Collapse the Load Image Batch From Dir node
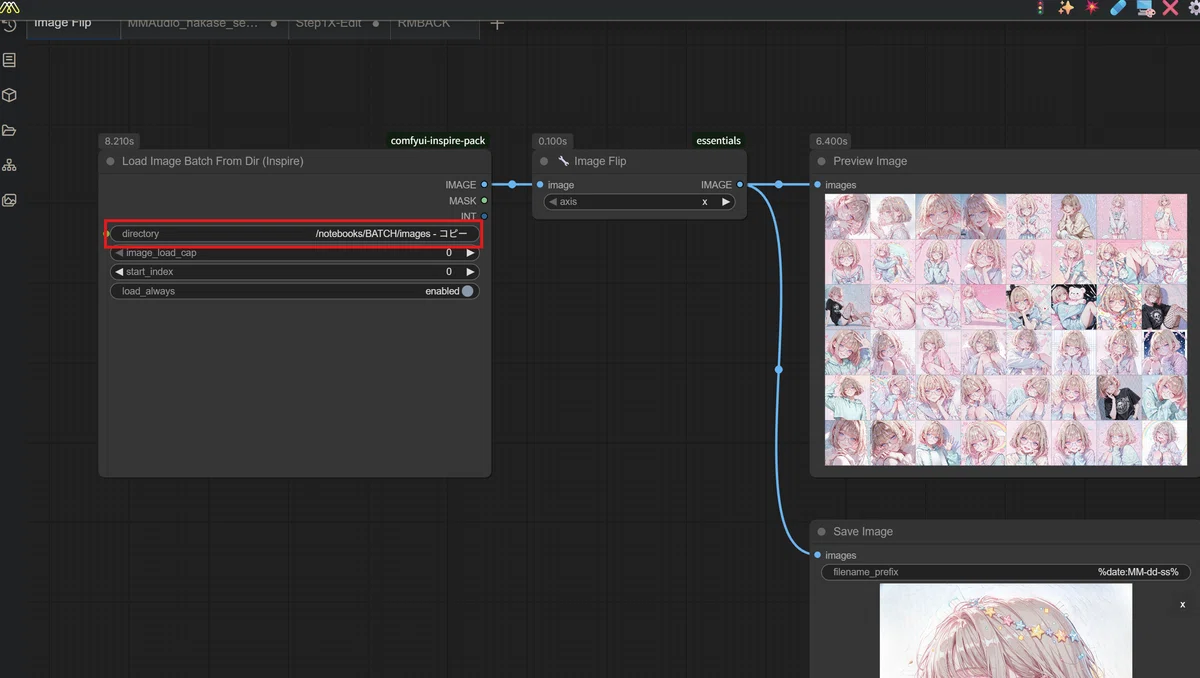 point(110,161)
